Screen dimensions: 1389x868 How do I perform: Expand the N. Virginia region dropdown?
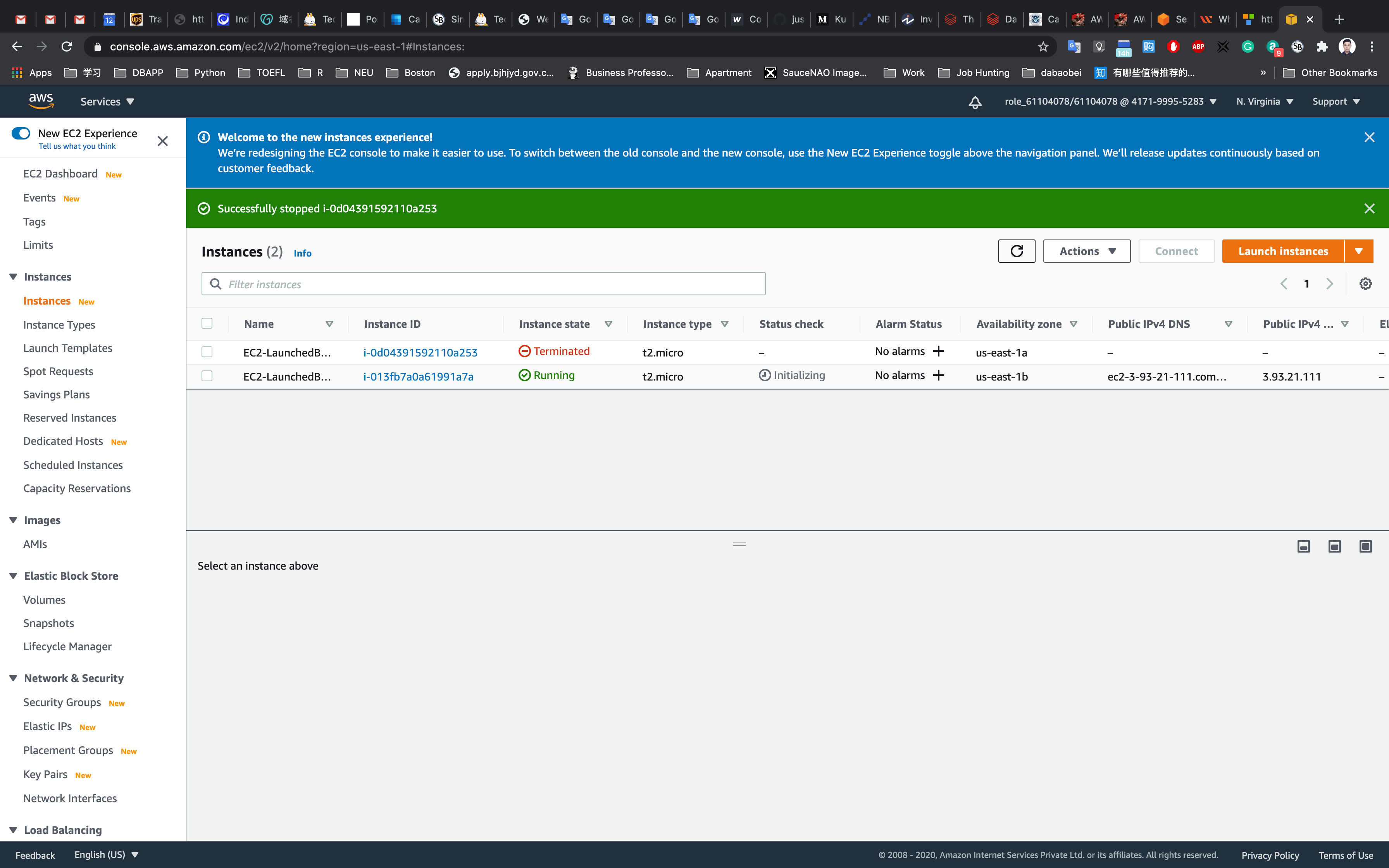[x=1265, y=102]
